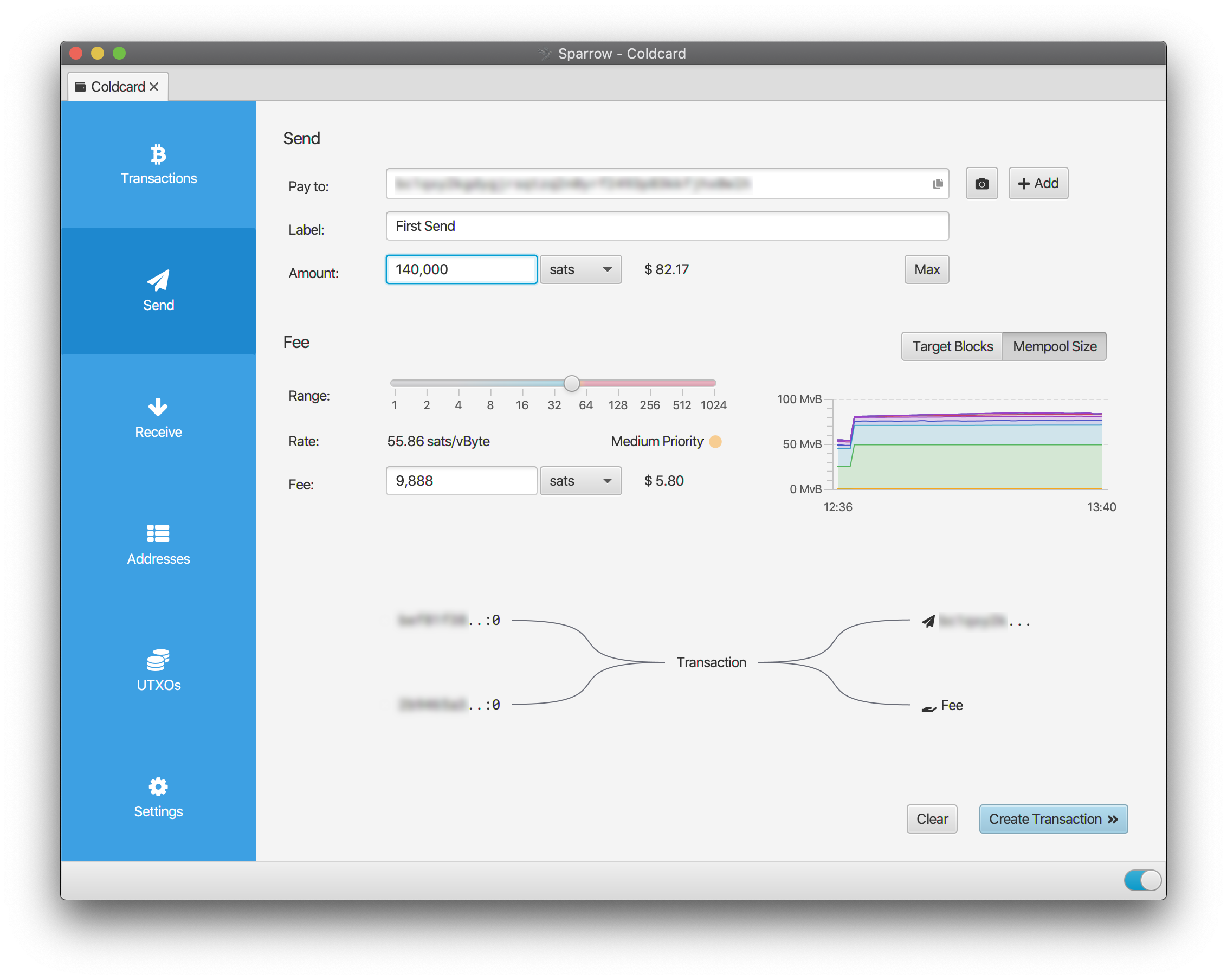The height and width of the screenshot is (980, 1227).
Task: Toggle dark mode with the bottom-right switch
Action: [1142, 880]
